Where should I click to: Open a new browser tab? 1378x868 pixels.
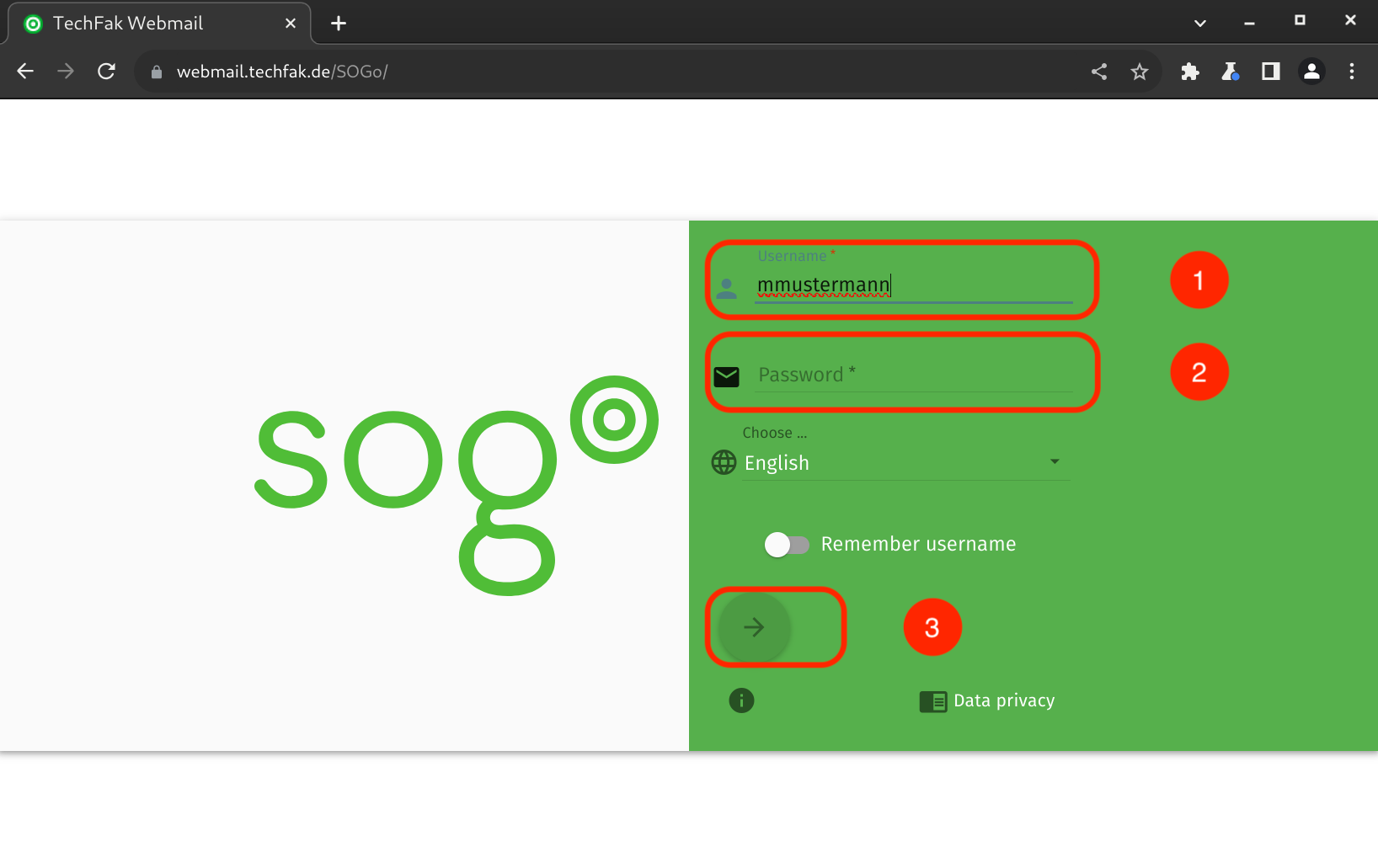(x=339, y=24)
